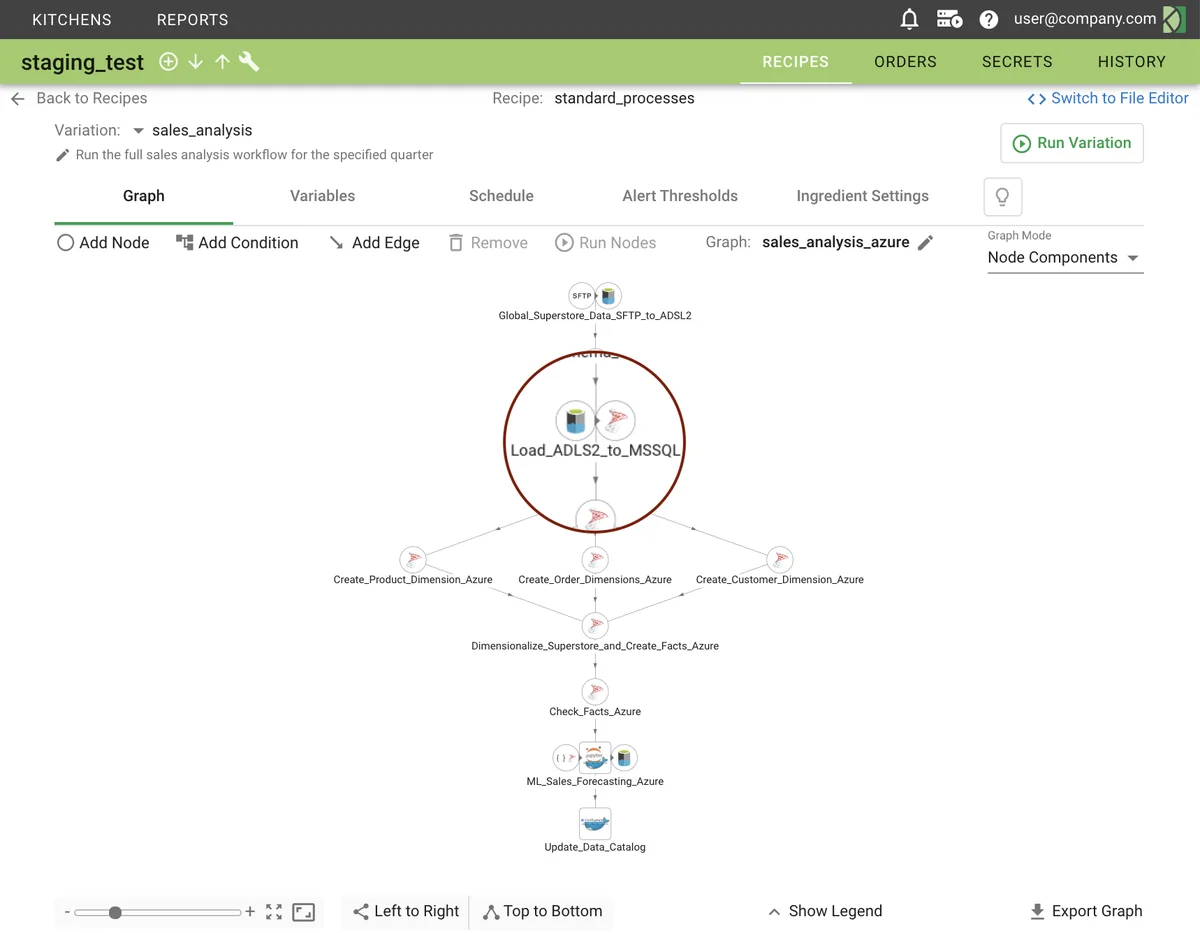1200x933 pixels.
Task: Click the graph zoom slider handle
Action: 115,912
